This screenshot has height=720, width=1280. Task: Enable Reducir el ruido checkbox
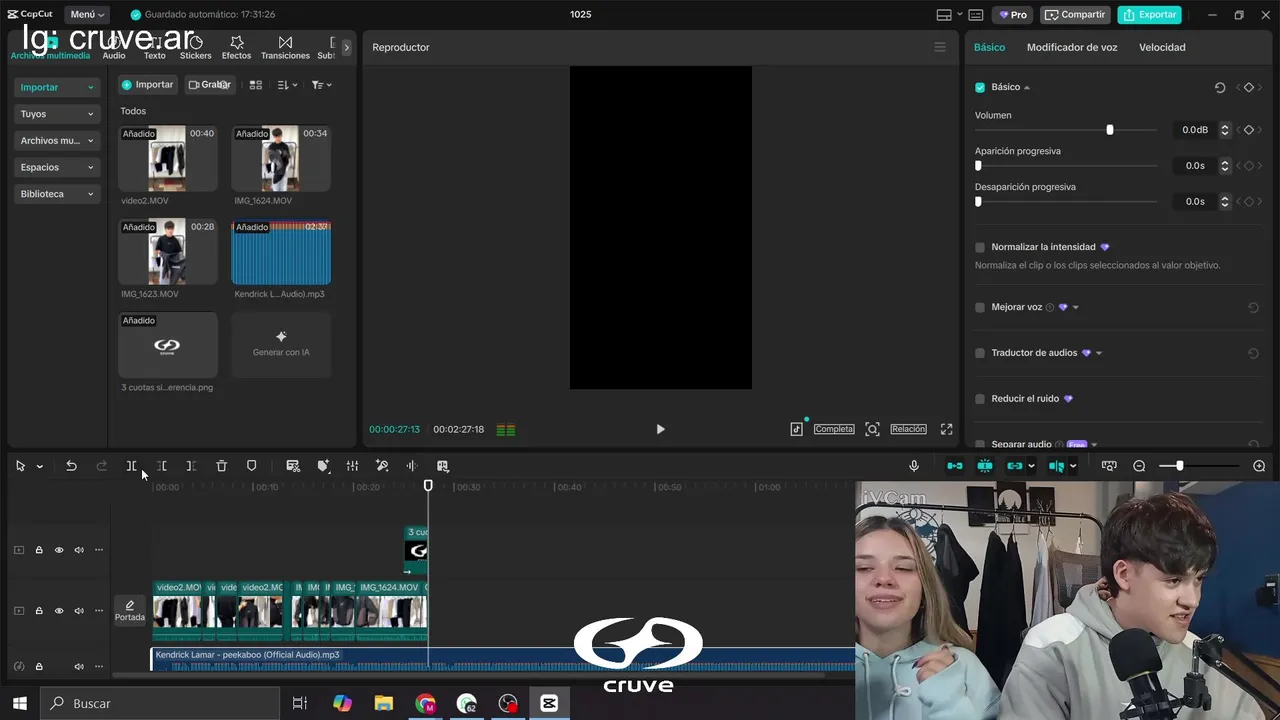point(980,399)
